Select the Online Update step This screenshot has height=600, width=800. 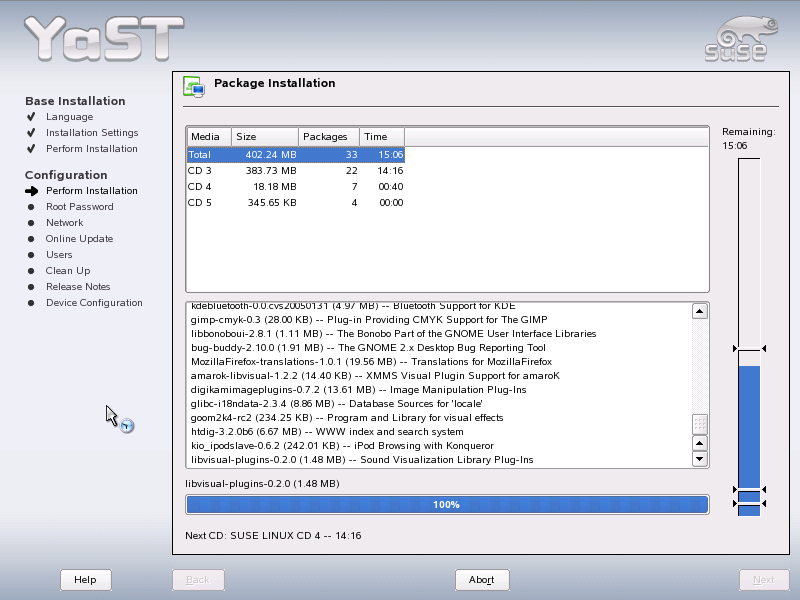point(79,239)
